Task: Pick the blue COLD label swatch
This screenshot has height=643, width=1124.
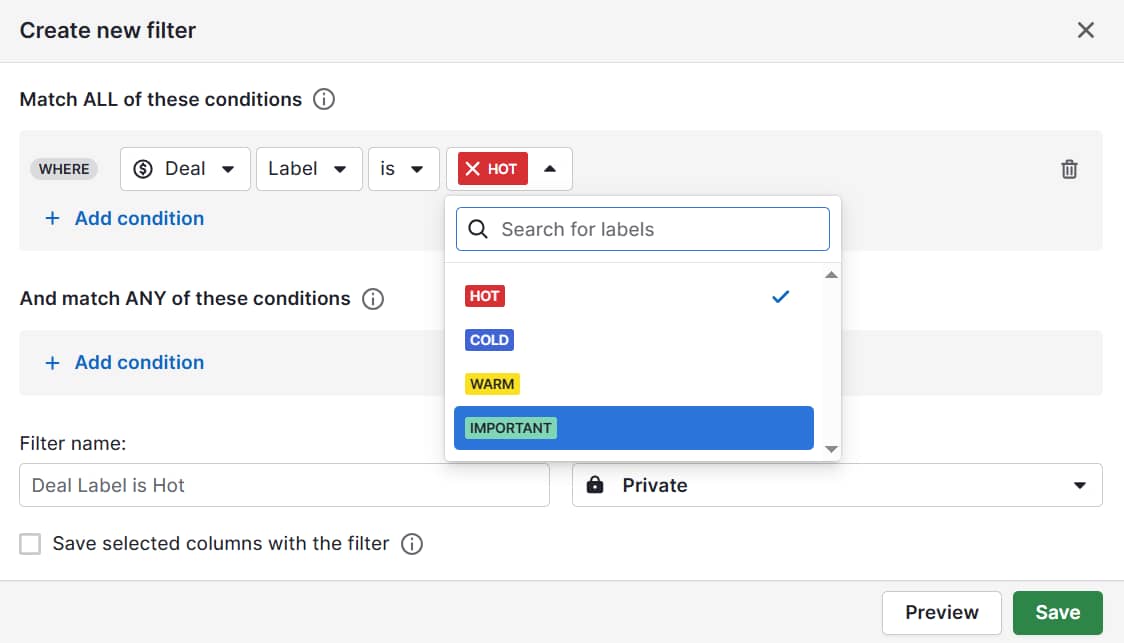Action: point(489,339)
